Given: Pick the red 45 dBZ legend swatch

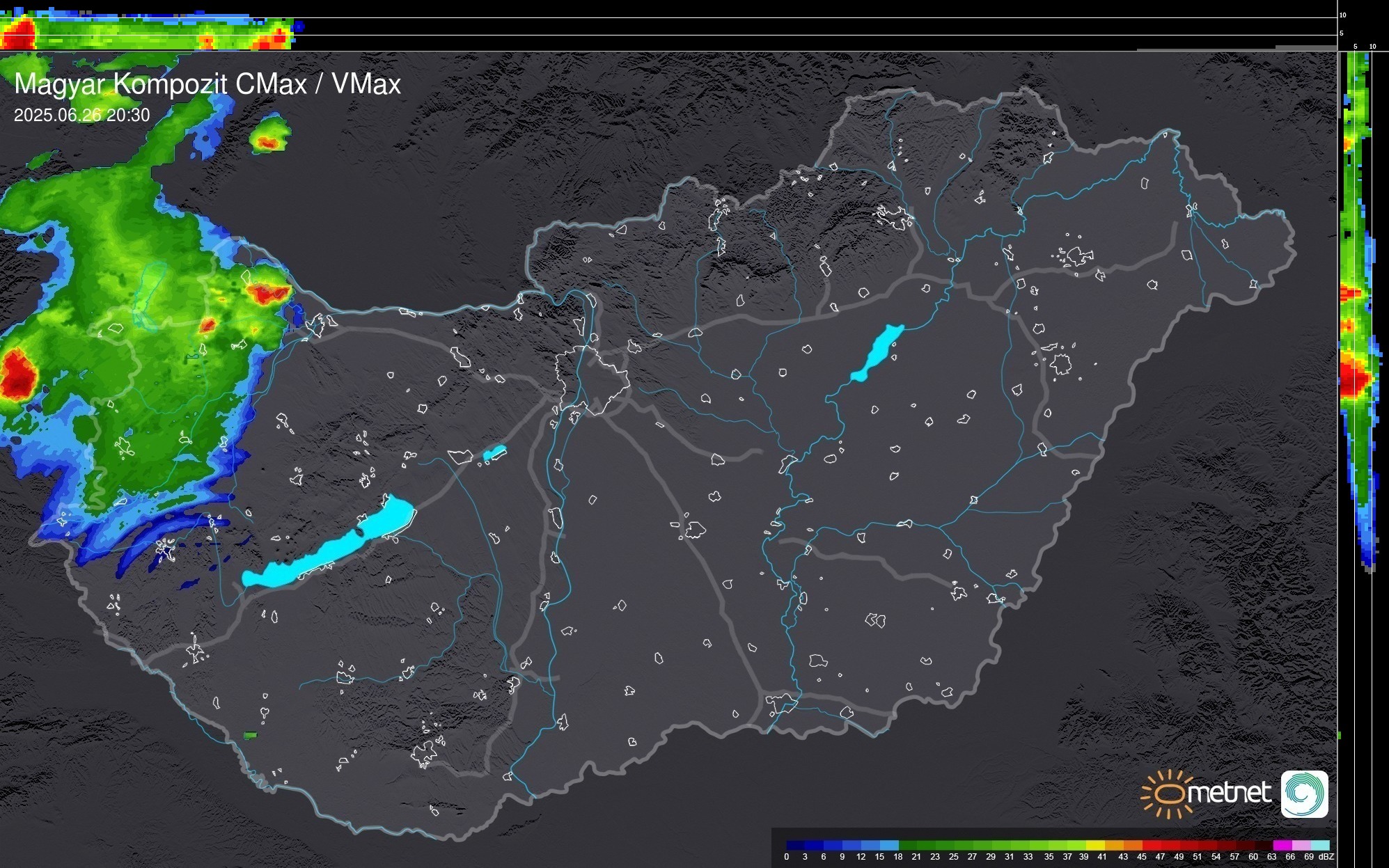Looking at the screenshot, I should pos(1151,845).
